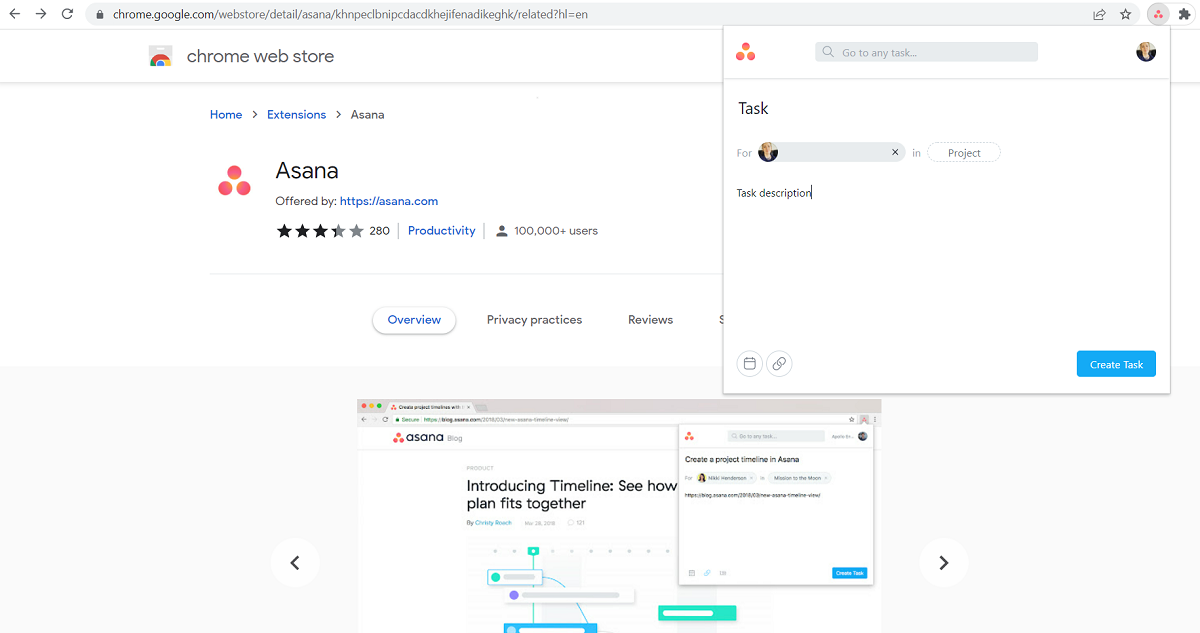Remove the assignee with the x button
The width and height of the screenshot is (1200, 633).
pos(895,152)
